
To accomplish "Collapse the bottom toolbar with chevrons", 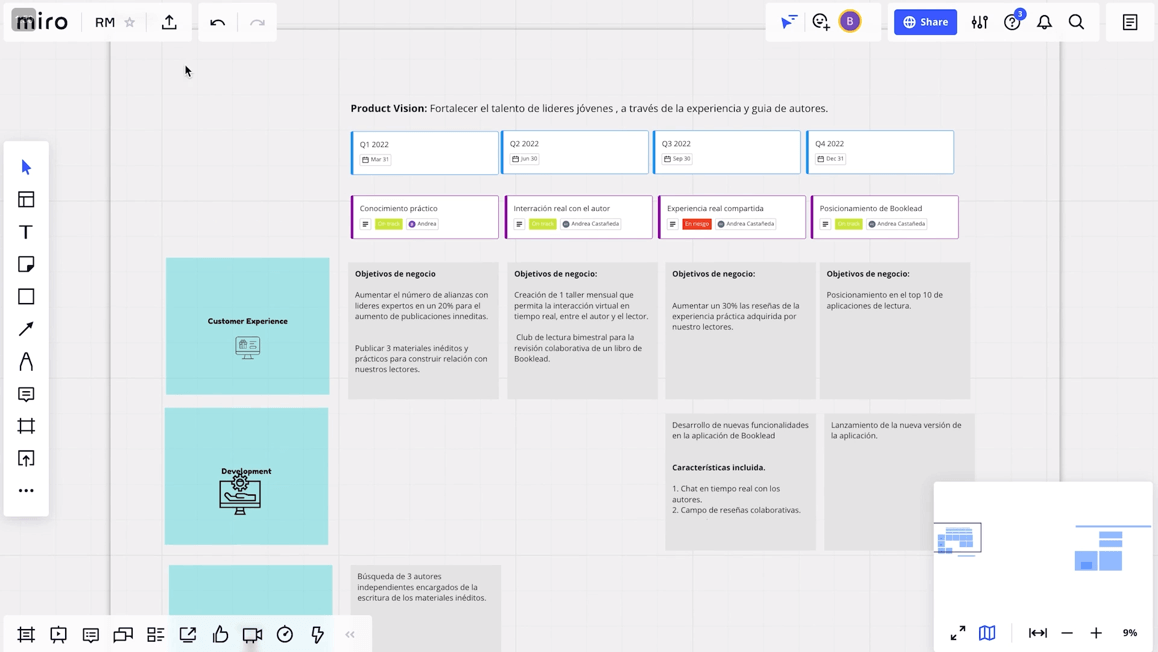I will (350, 634).
